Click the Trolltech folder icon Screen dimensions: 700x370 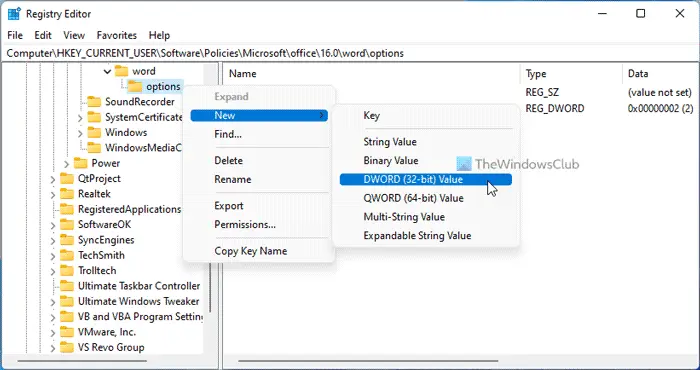coord(67,270)
